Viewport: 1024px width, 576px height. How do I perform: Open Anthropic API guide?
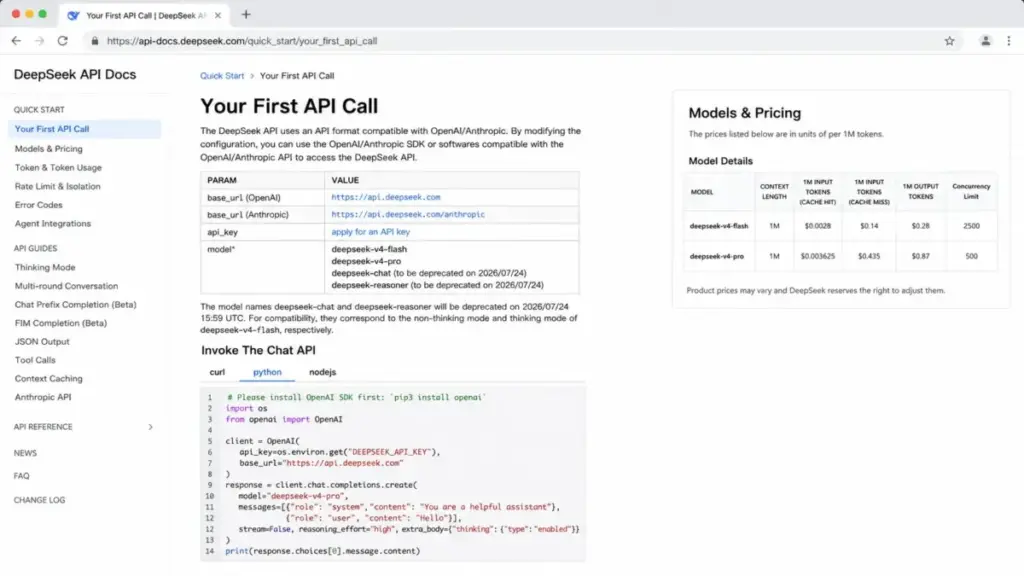(43, 397)
